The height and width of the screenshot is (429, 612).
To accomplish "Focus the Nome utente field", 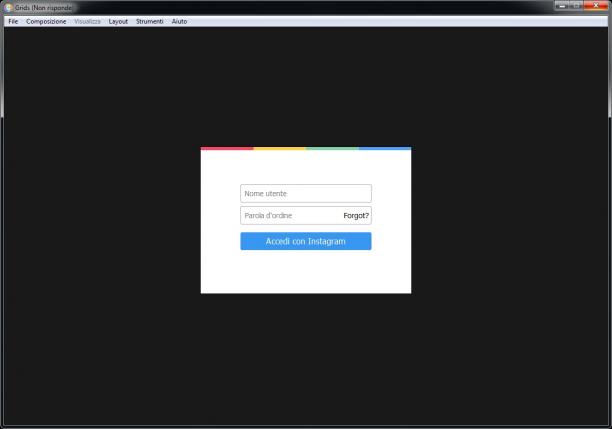I will [x=306, y=194].
